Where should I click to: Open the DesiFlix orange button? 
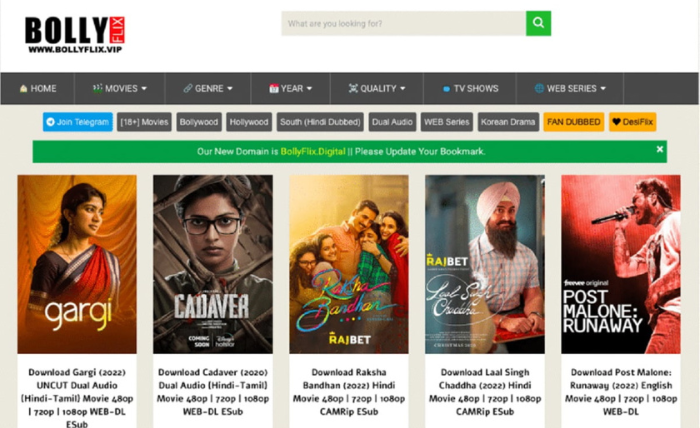[633, 122]
